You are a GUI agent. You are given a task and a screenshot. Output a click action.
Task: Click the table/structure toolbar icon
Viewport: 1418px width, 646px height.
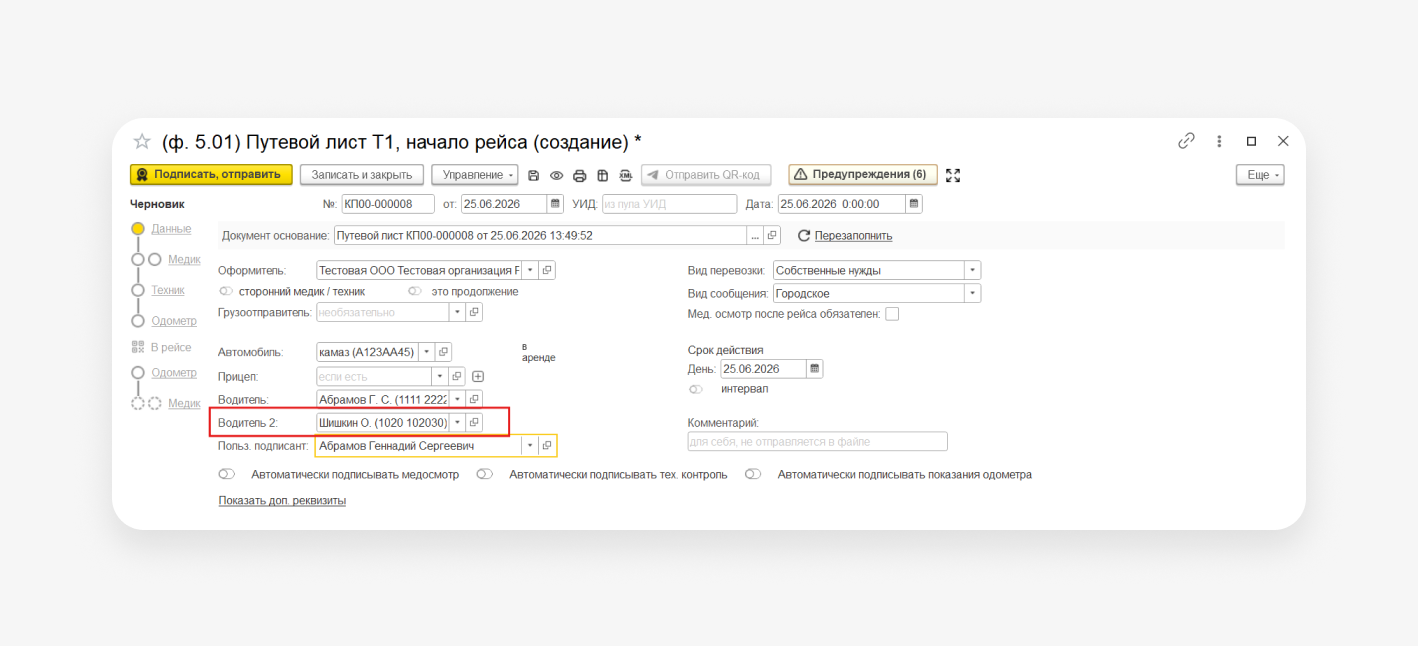click(x=602, y=175)
